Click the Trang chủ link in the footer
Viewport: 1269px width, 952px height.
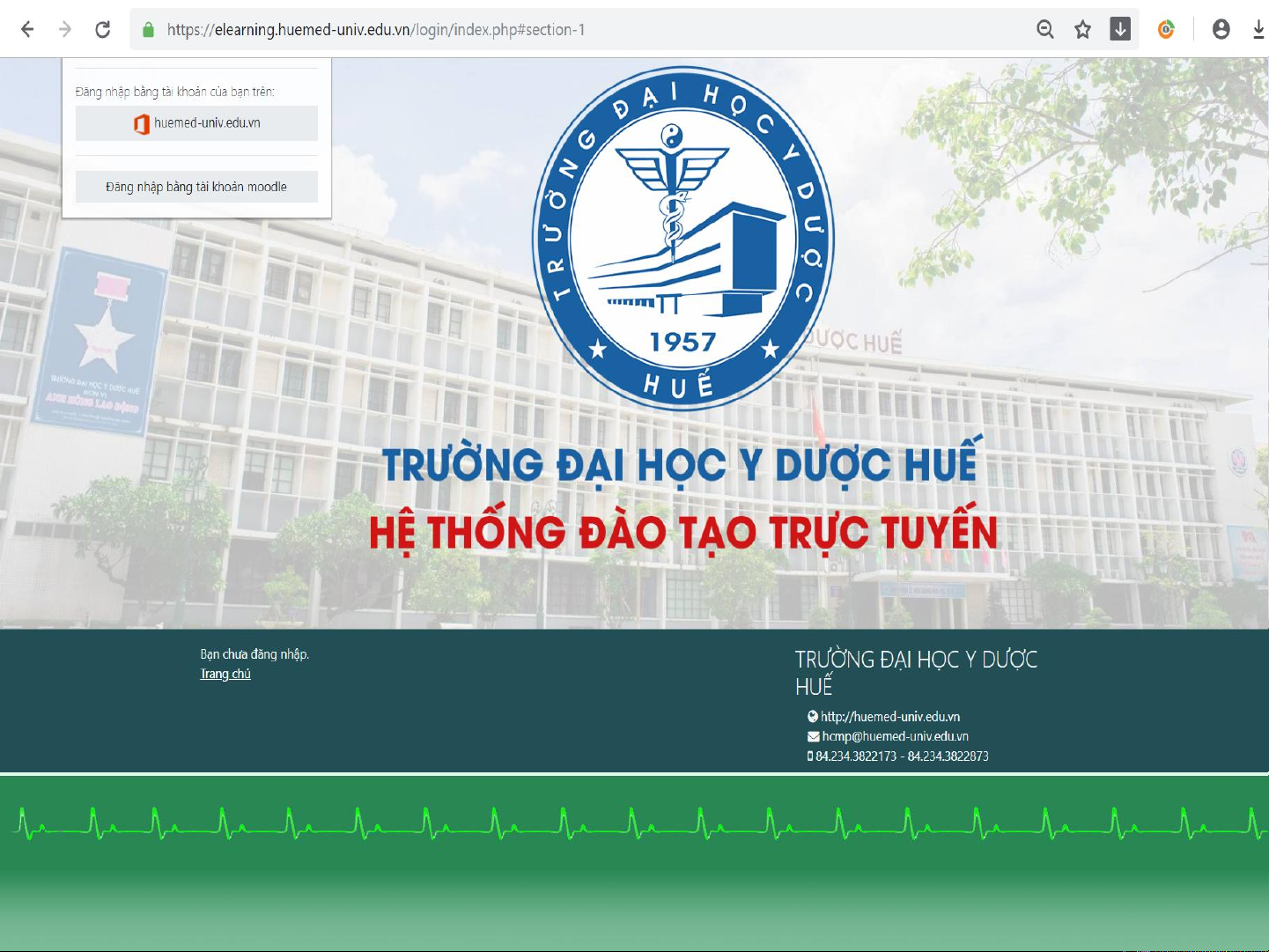point(225,674)
